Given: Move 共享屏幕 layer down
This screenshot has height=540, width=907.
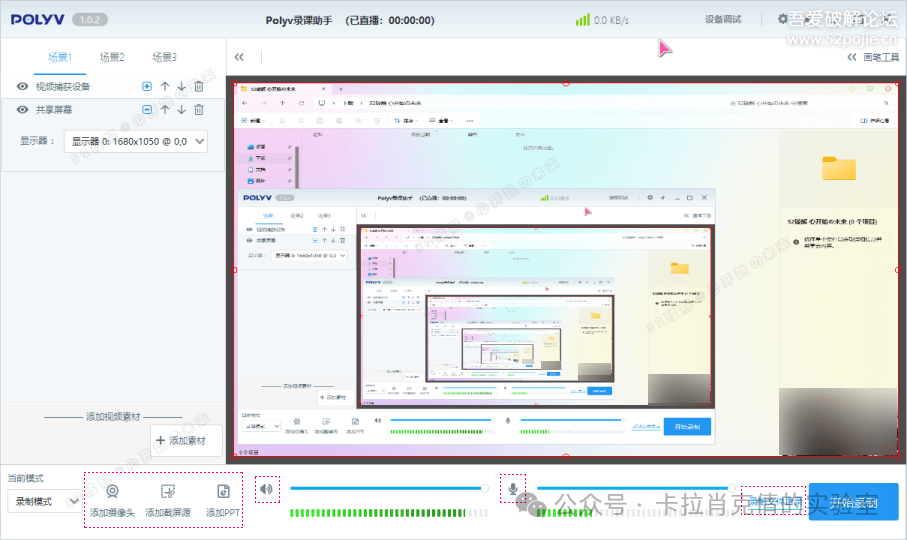Looking at the screenshot, I should point(181,110).
